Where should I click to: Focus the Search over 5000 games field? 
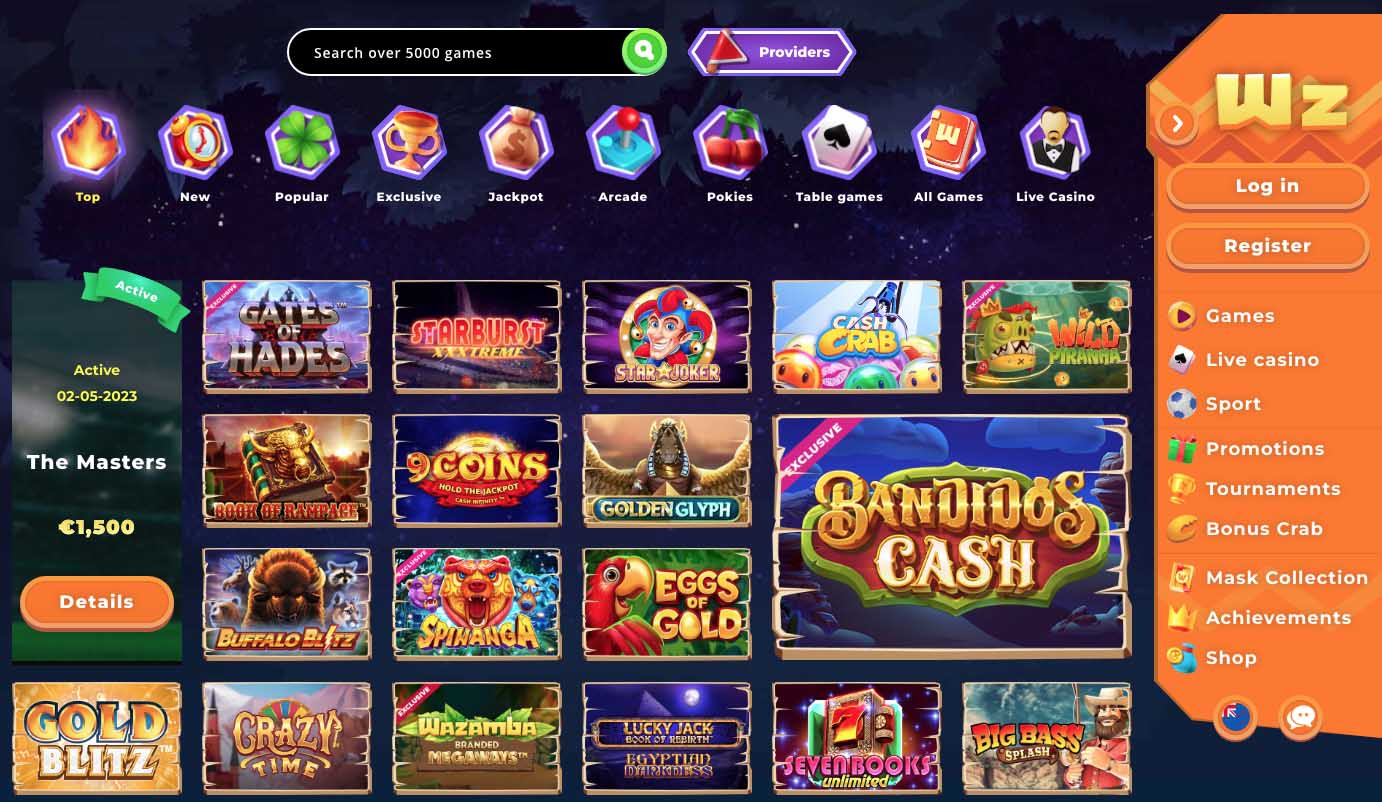coord(455,52)
